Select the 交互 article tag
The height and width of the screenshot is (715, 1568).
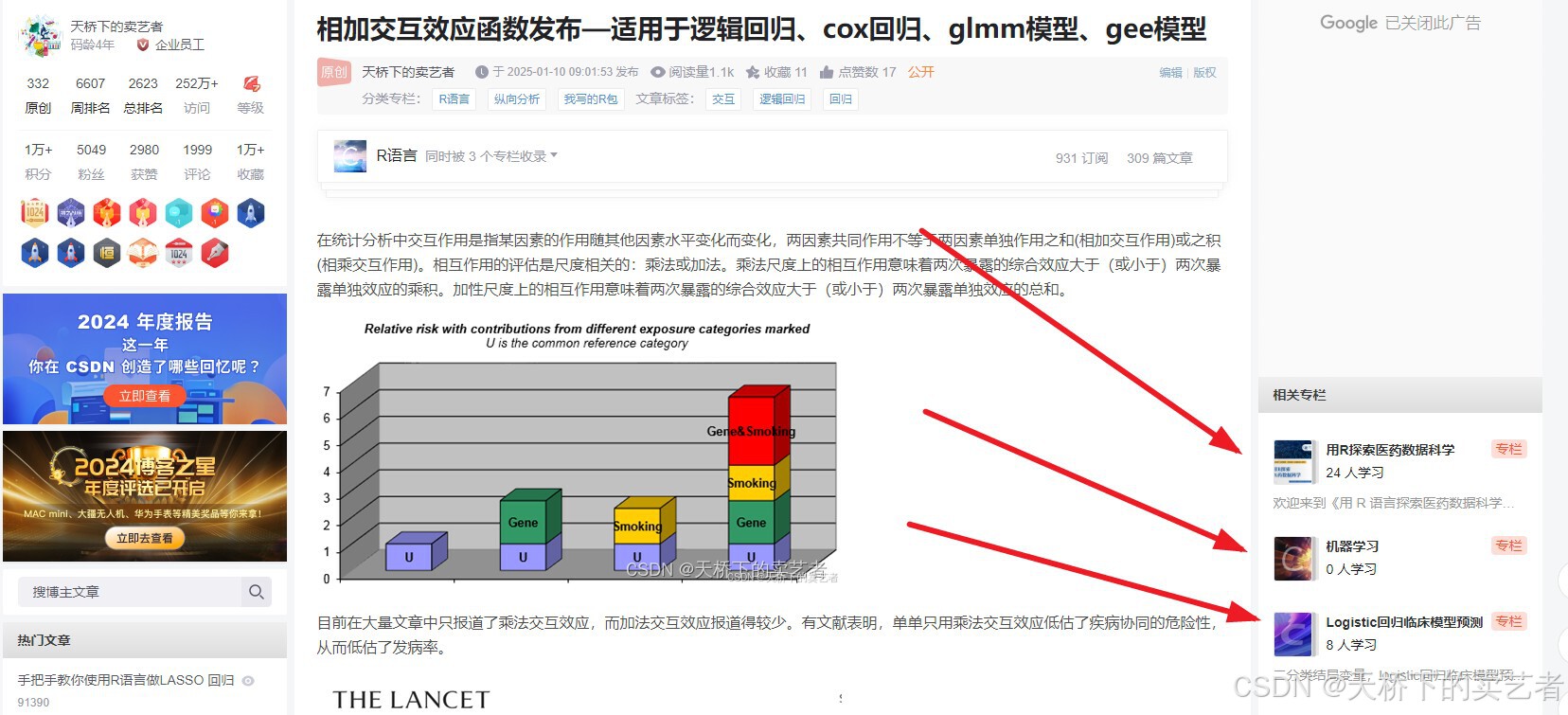click(x=723, y=98)
